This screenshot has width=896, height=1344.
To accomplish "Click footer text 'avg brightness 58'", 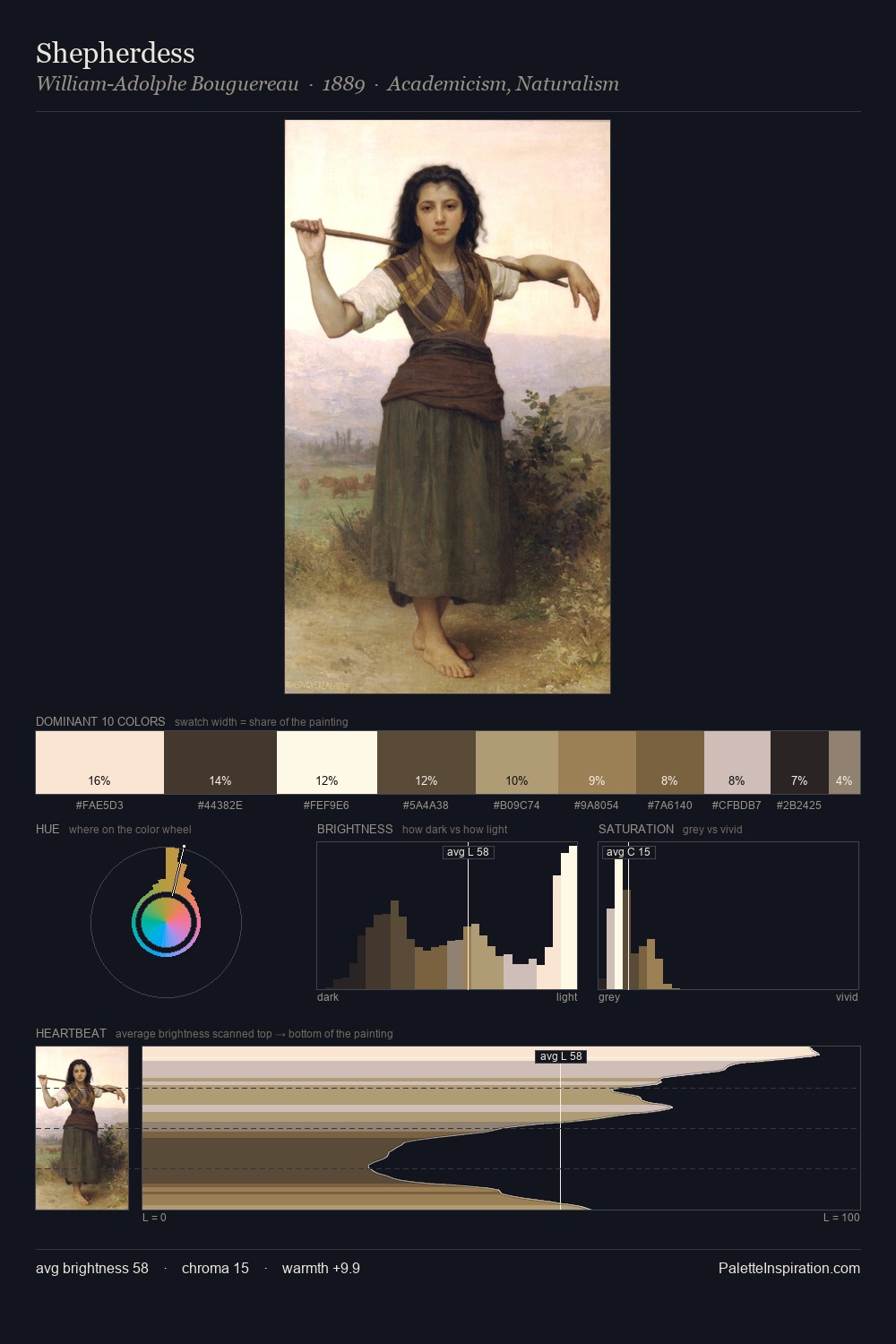I will click(92, 1268).
